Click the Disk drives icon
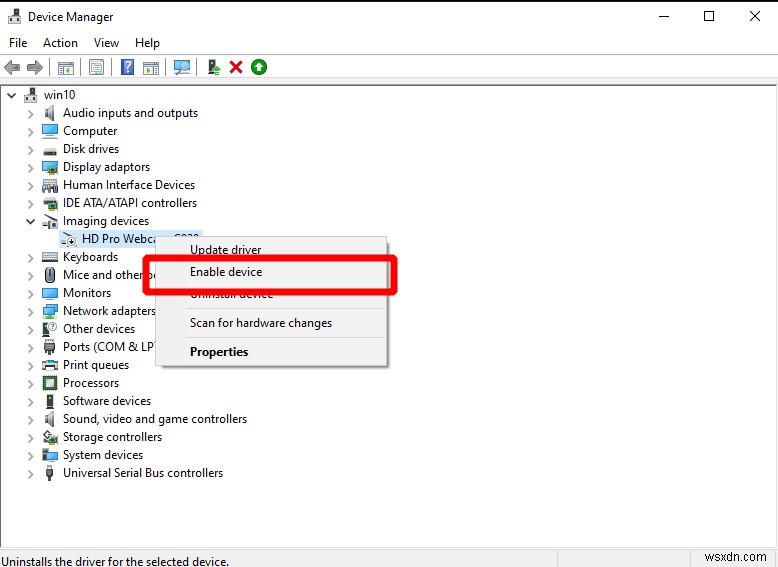The width and height of the screenshot is (778, 567). click(50, 150)
